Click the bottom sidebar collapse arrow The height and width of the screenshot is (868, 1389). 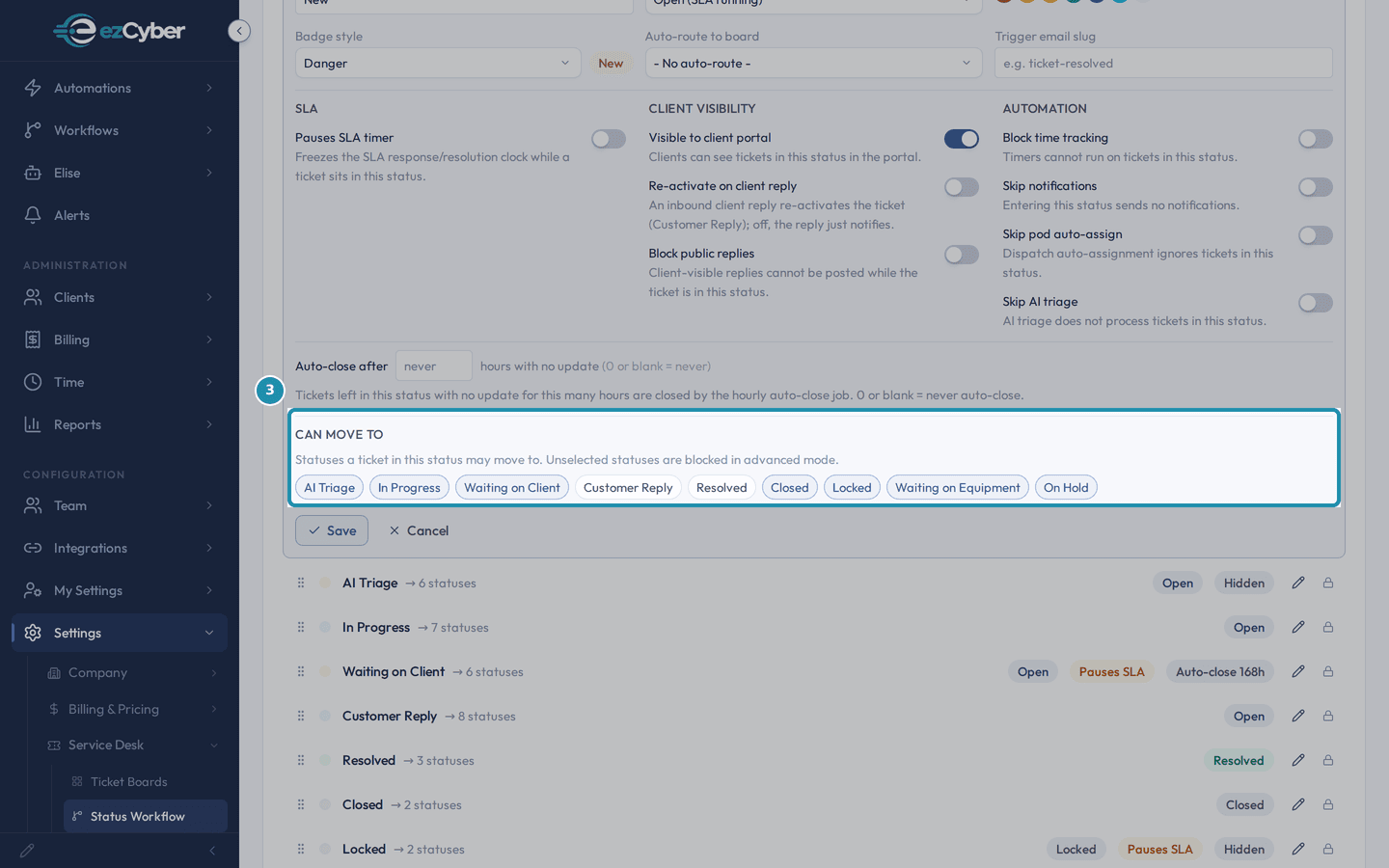pos(212,851)
